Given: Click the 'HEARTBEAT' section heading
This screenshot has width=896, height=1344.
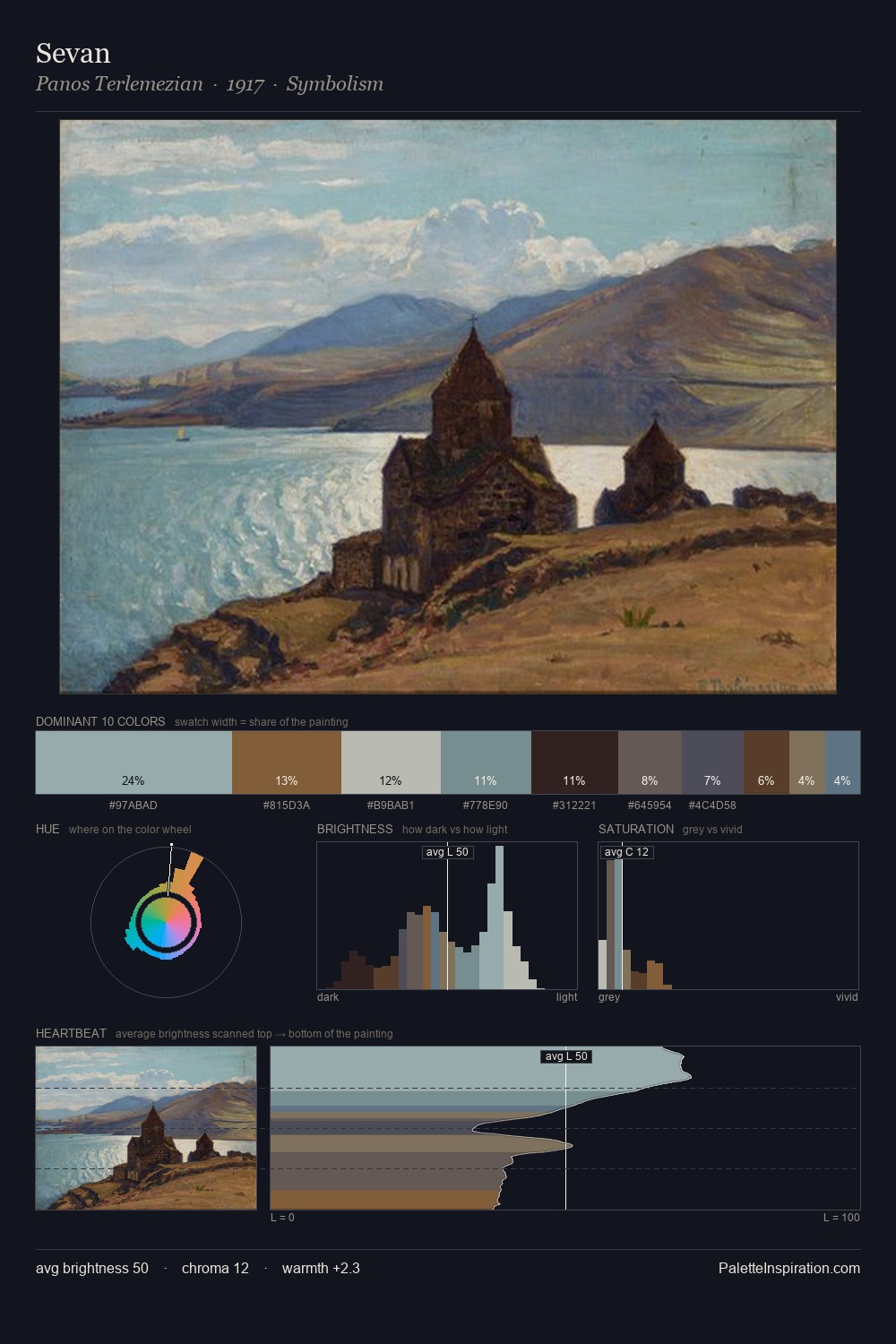Looking at the screenshot, I should (71, 1033).
